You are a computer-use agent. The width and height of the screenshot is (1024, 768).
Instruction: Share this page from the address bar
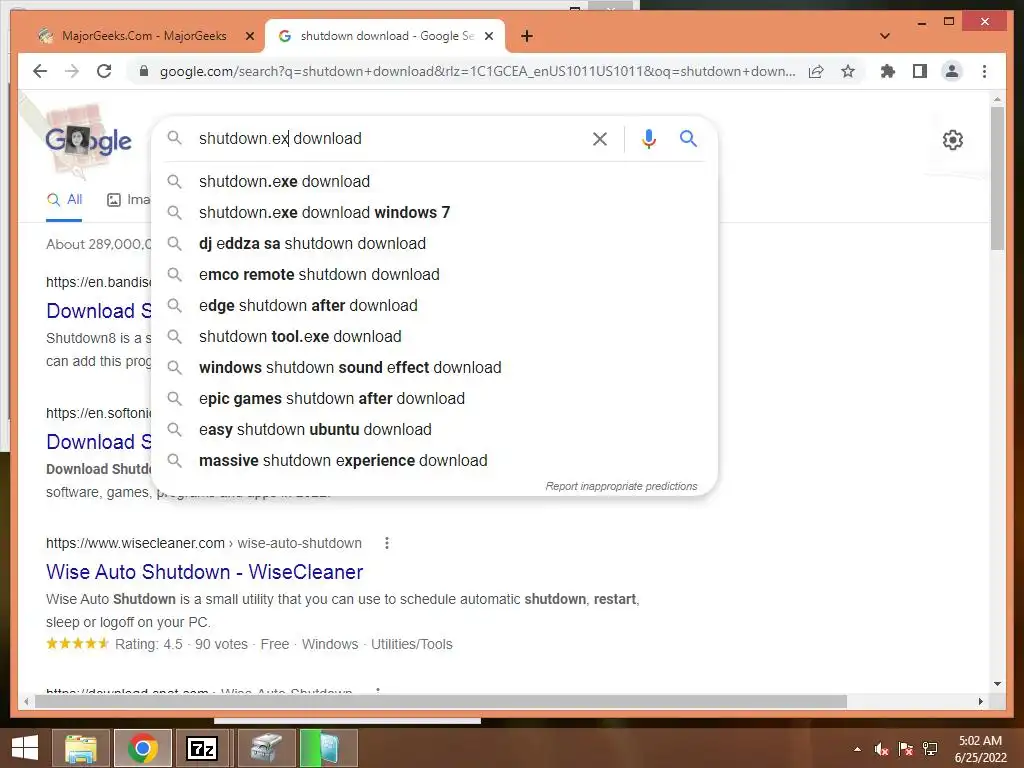click(816, 71)
